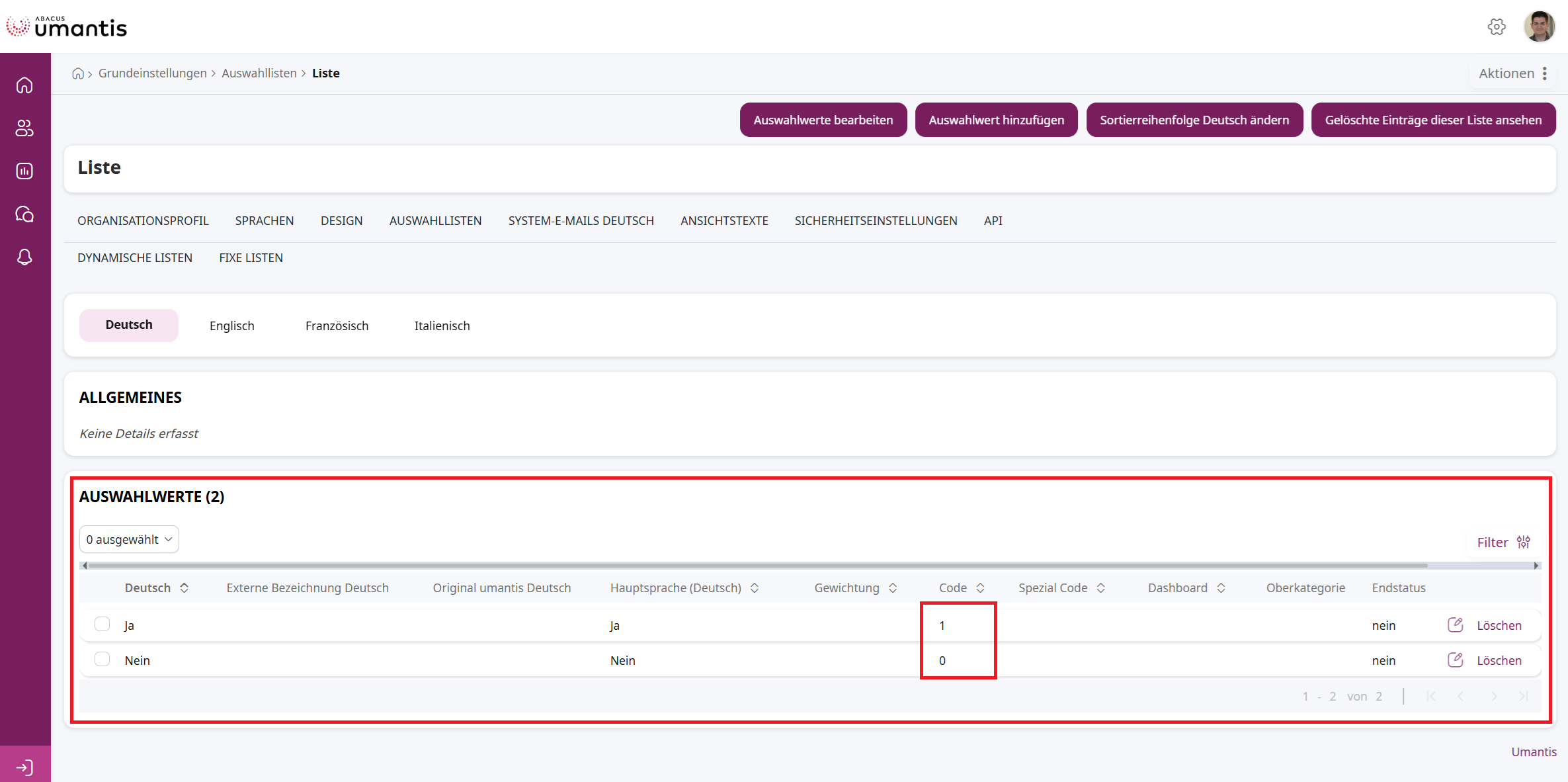
Task: Open the people icon in the sidebar
Action: [x=24, y=128]
